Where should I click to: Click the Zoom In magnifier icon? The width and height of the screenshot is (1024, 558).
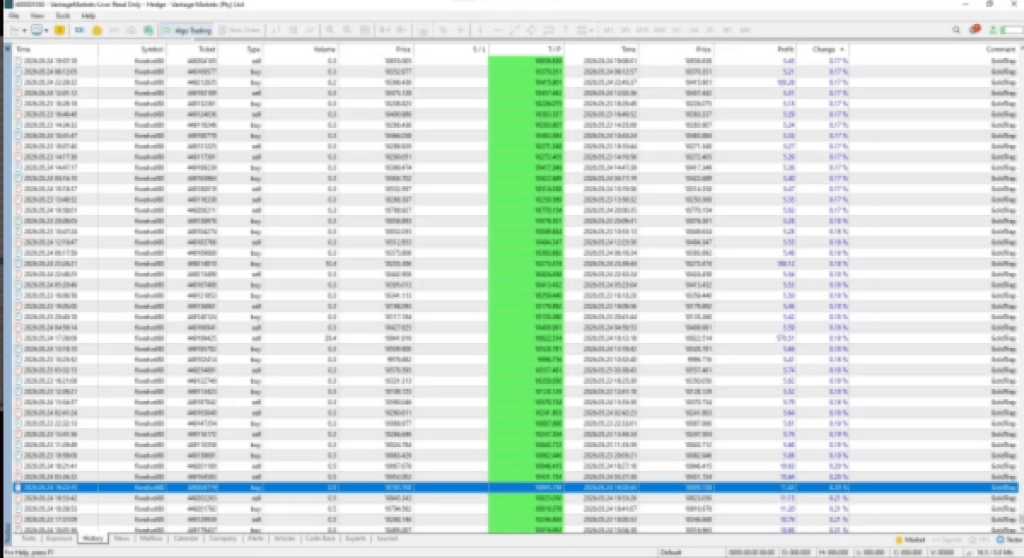point(330,30)
